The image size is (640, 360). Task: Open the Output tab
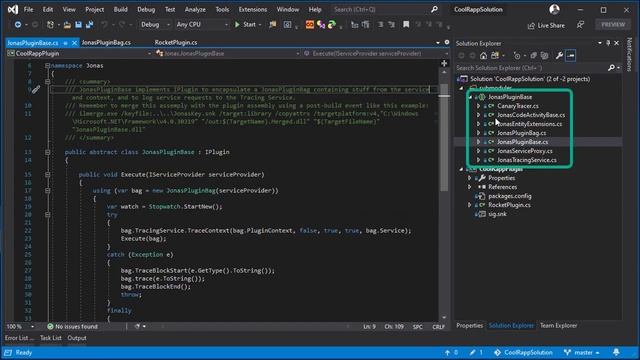(77, 338)
